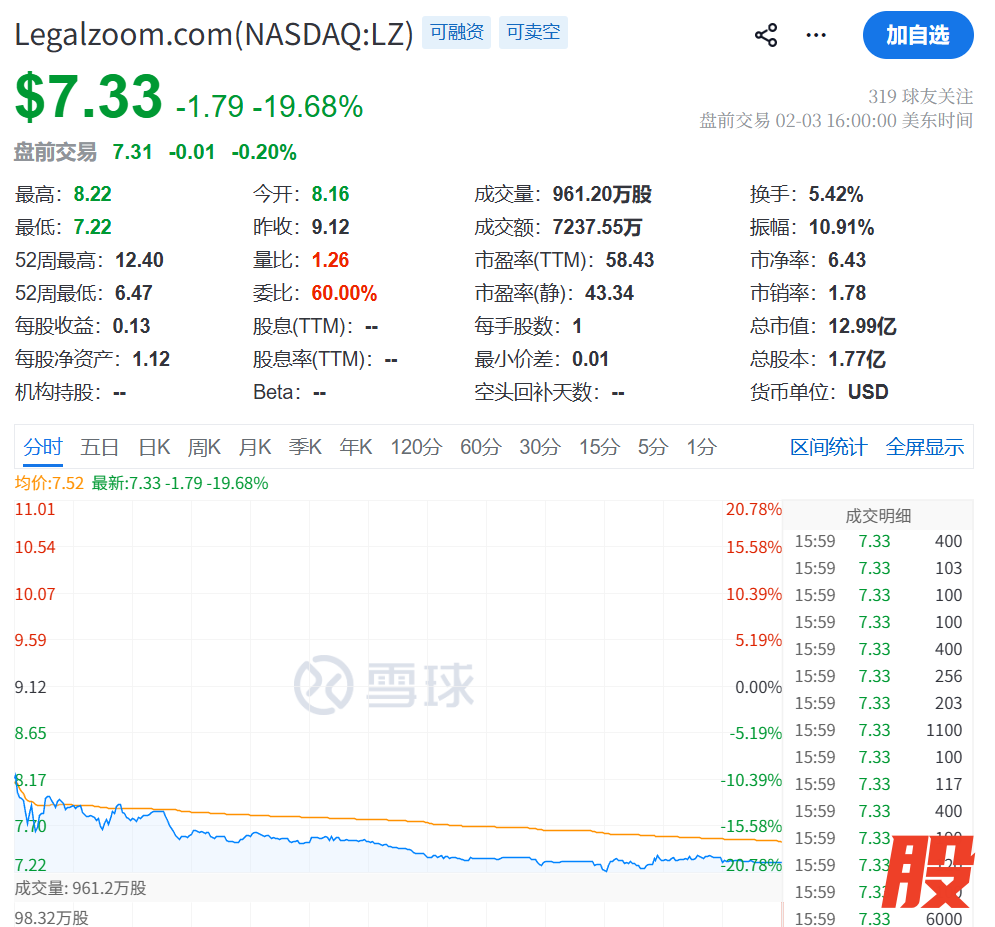995x927 pixels.
Task: Select the 周K chart tab
Action: (x=204, y=447)
